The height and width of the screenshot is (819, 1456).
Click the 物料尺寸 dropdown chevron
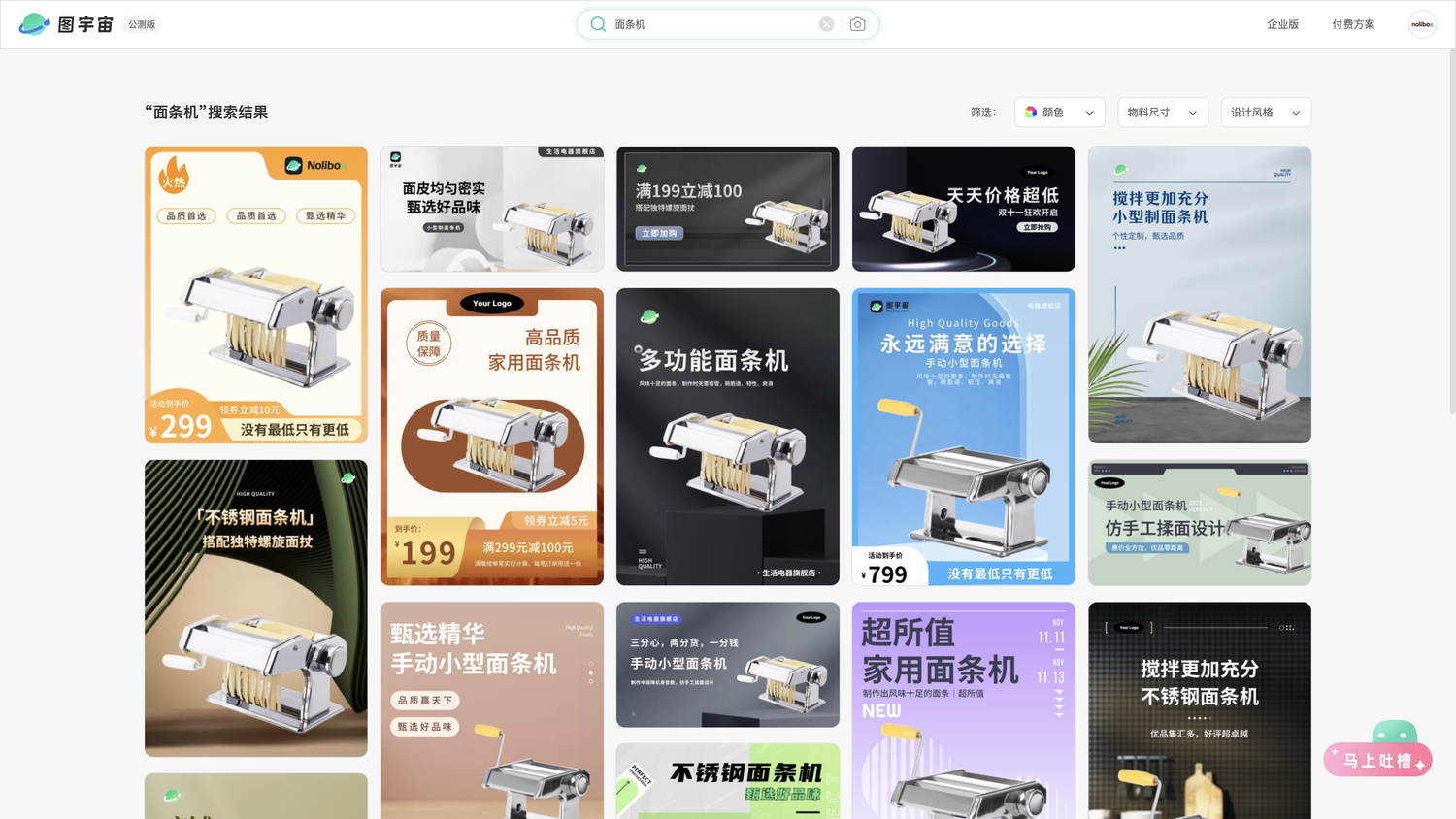point(1193,113)
